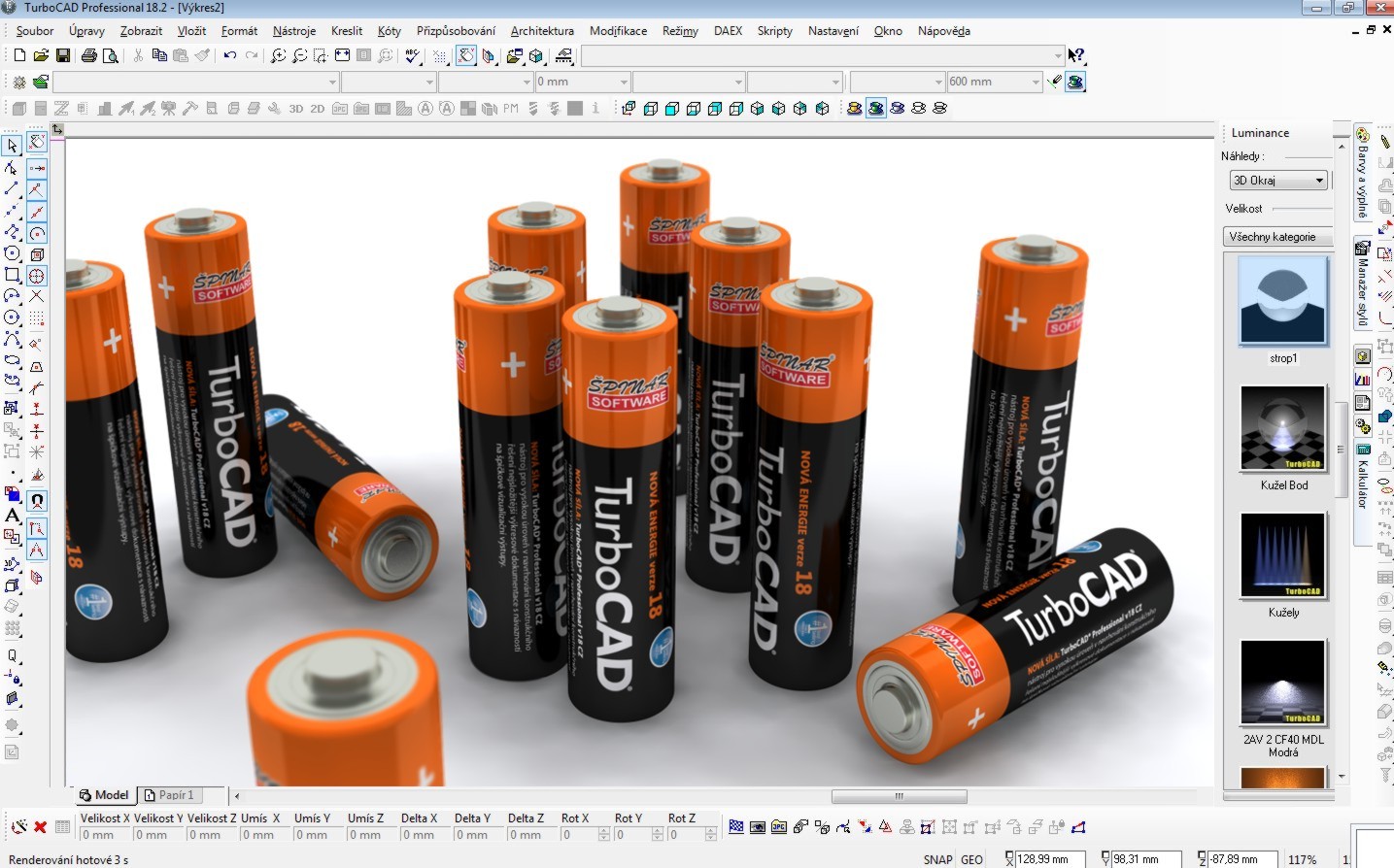Open the combo box left of 600 mm
The image size is (1394, 868).
coord(898,83)
